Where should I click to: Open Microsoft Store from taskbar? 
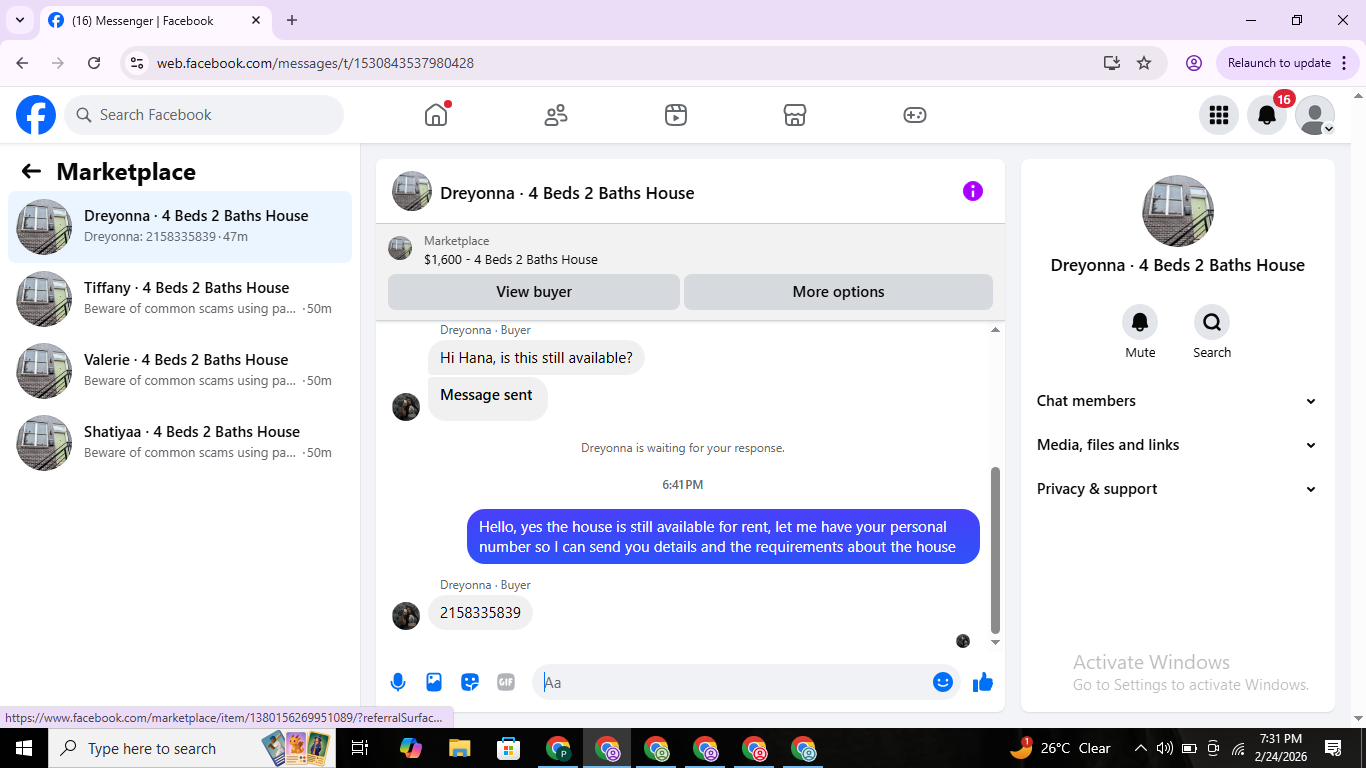click(x=509, y=748)
